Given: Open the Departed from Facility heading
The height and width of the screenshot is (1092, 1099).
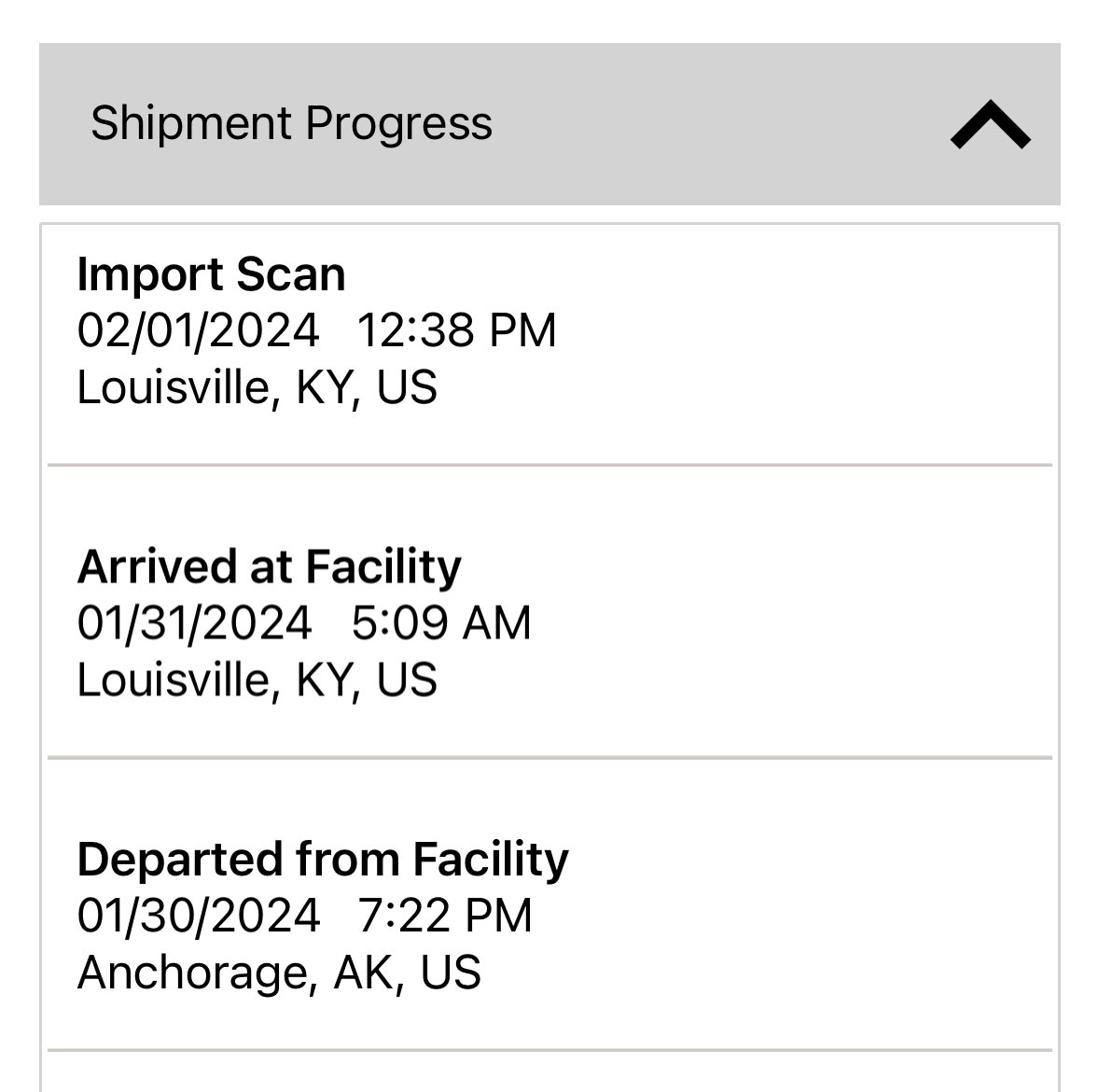Looking at the screenshot, I should point(322,859).
